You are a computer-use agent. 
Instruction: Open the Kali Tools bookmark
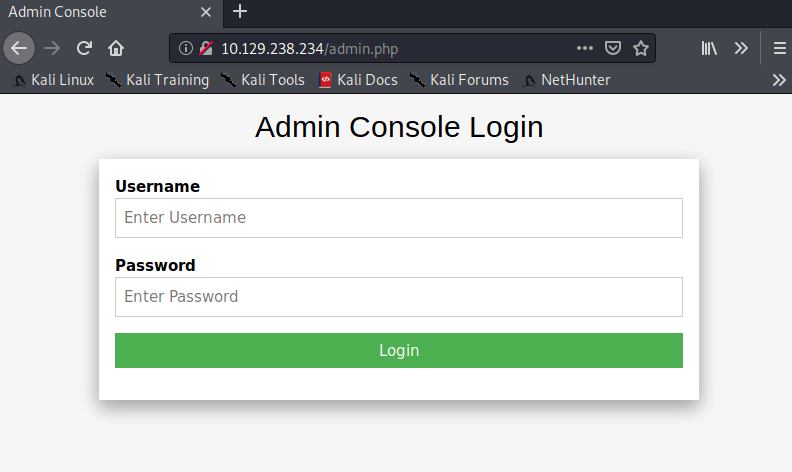263,80
